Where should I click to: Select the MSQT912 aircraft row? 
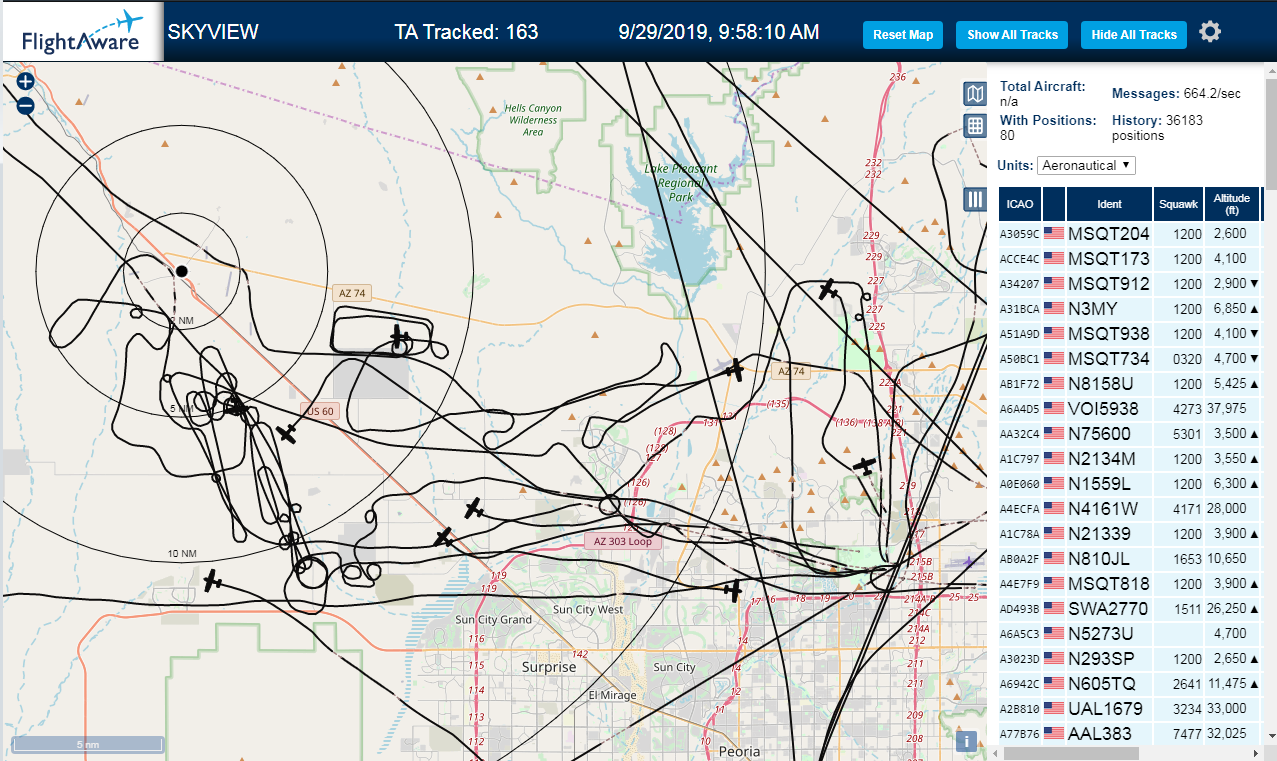pos(1130,284)
